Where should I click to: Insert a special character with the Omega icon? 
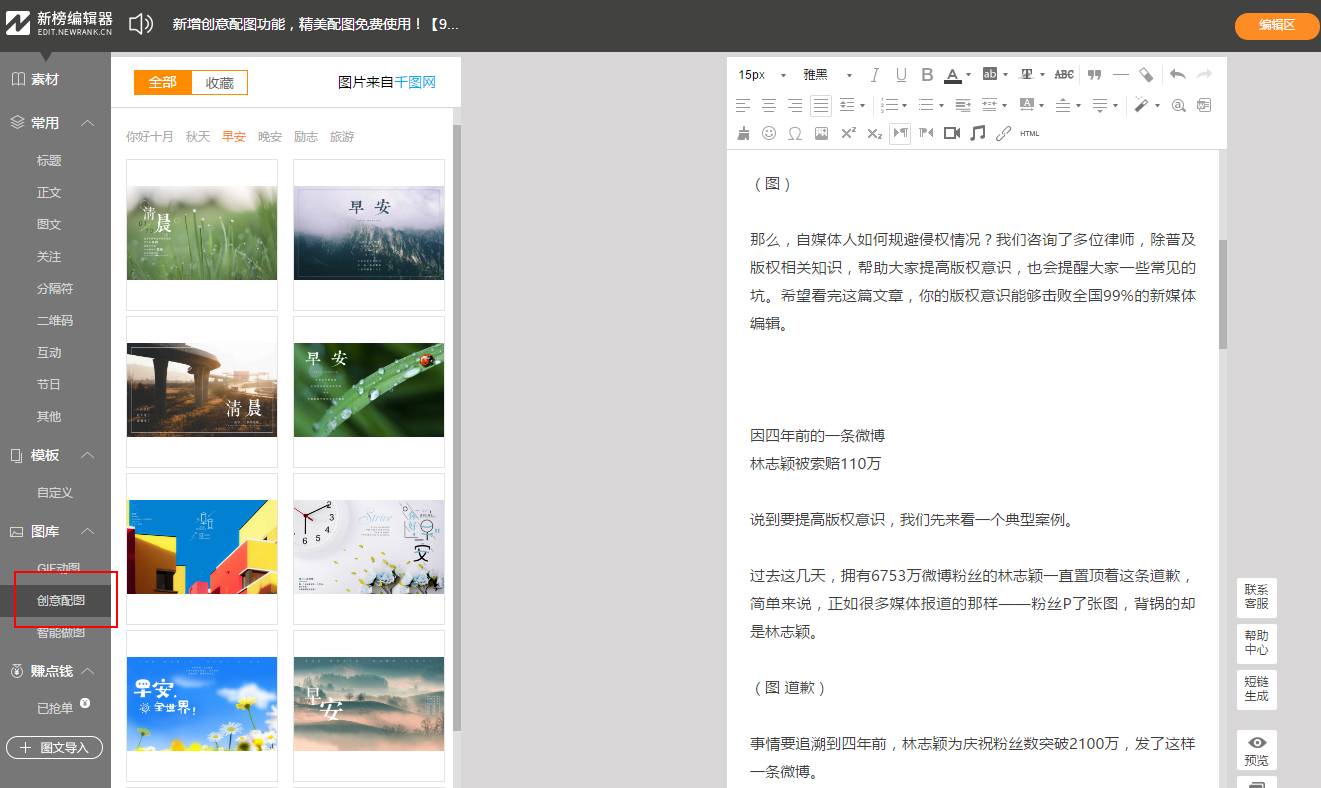(x=795, y=133)
